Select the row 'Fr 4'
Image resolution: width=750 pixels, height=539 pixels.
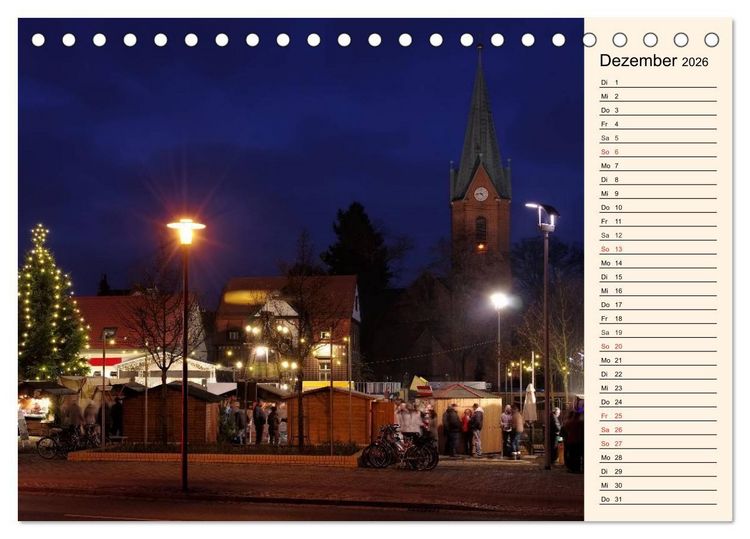(x=658, y=124)
